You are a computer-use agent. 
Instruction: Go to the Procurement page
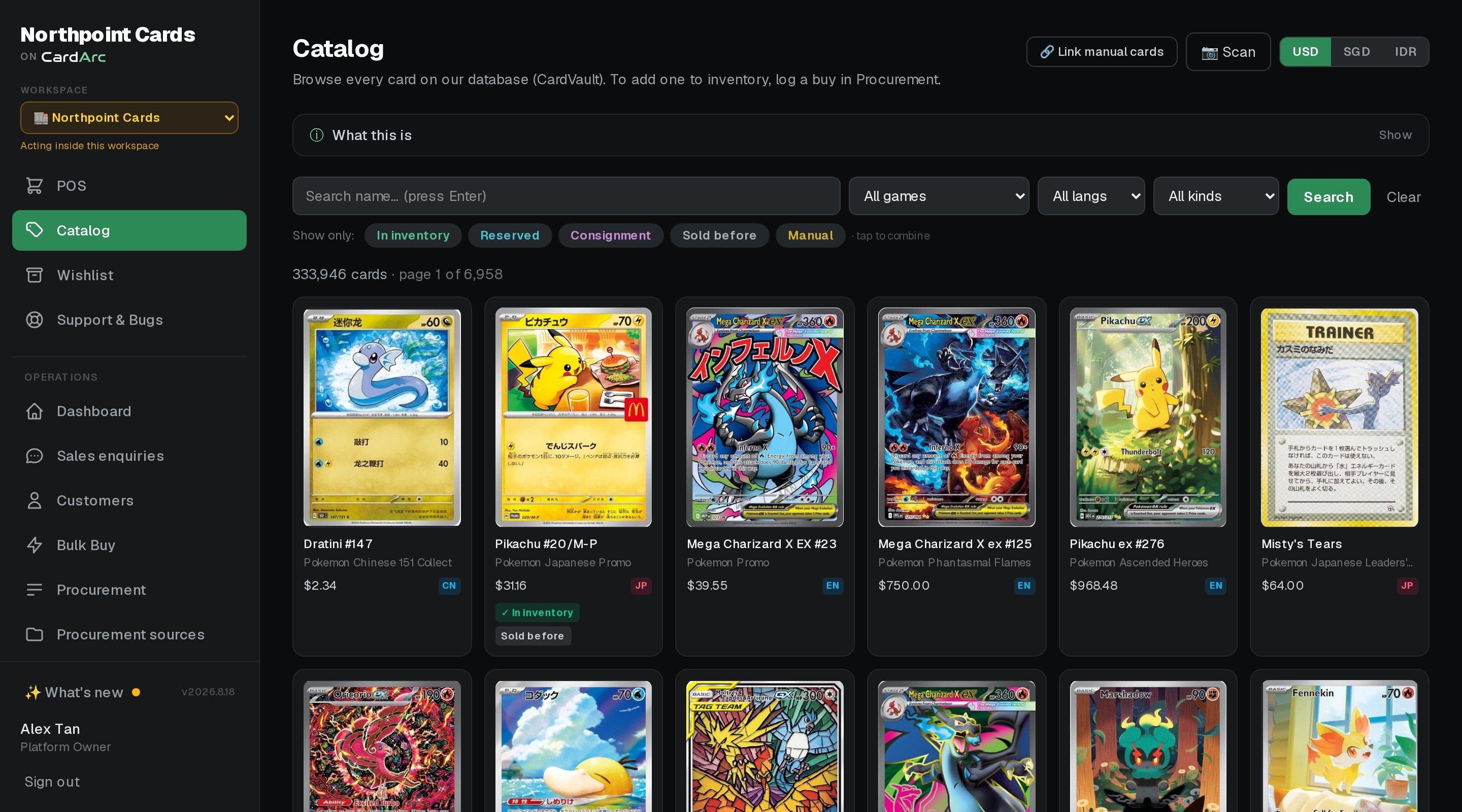click(x=129, y=590)
